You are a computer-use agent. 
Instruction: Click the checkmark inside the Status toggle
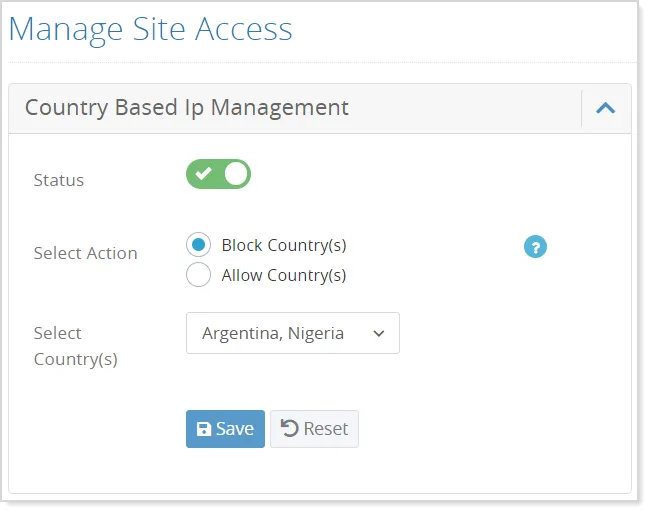(x=203, y=174)
